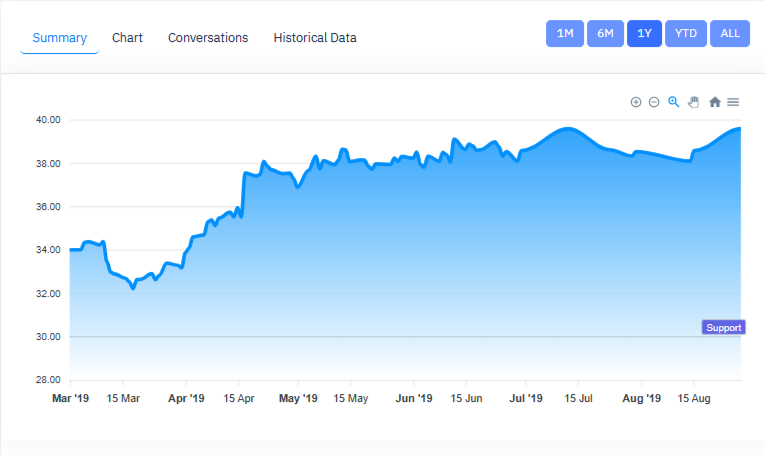The image size is (765, 456).
Task: Go to the Conversations tab
Action: pos(208,38)
